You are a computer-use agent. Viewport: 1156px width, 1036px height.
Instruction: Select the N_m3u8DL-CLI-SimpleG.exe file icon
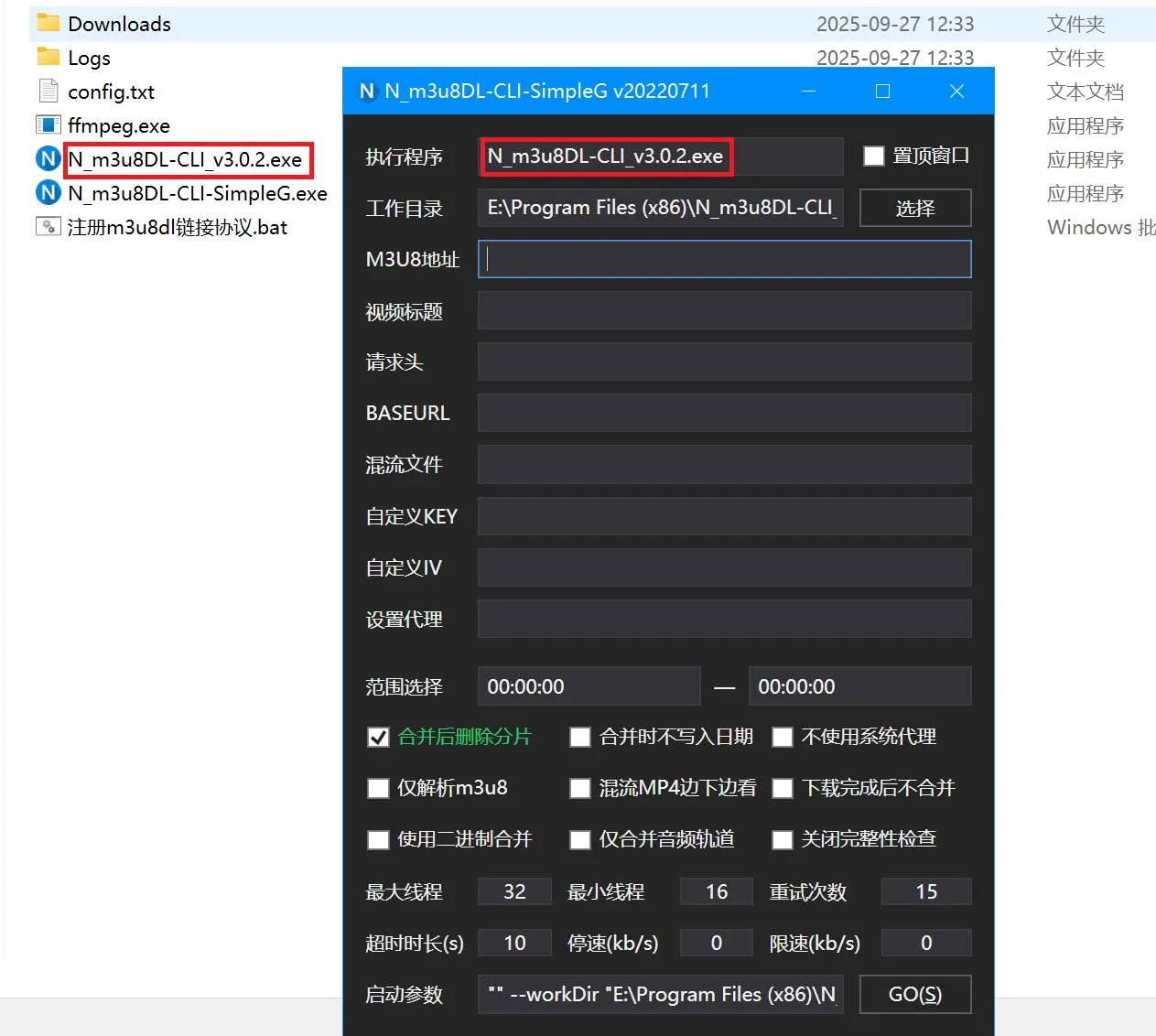[x=48, y=193]
